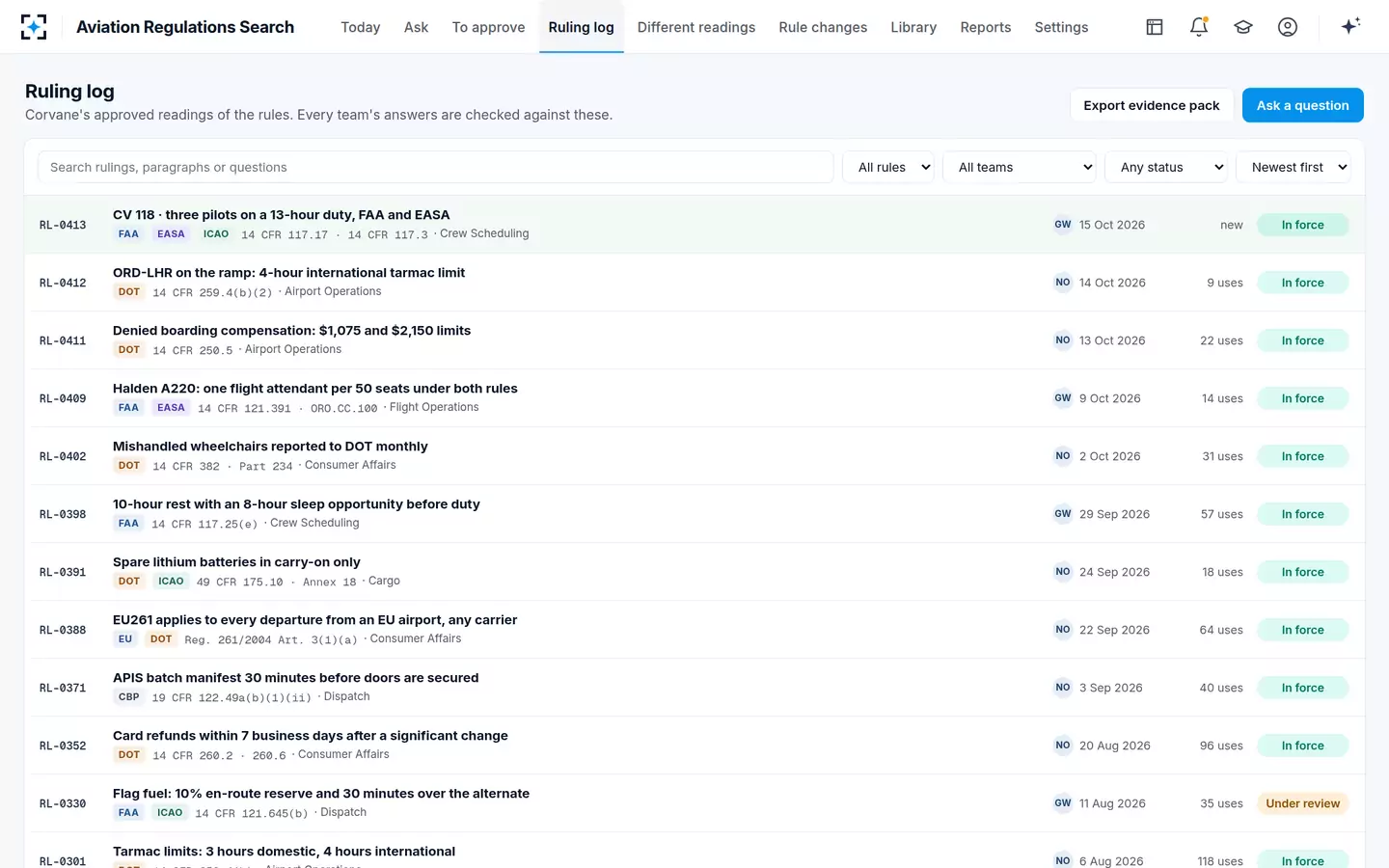Click the RL-0402 ruling ID
The width and height of the screenshot is (1389, 868).
coord(63,456)
